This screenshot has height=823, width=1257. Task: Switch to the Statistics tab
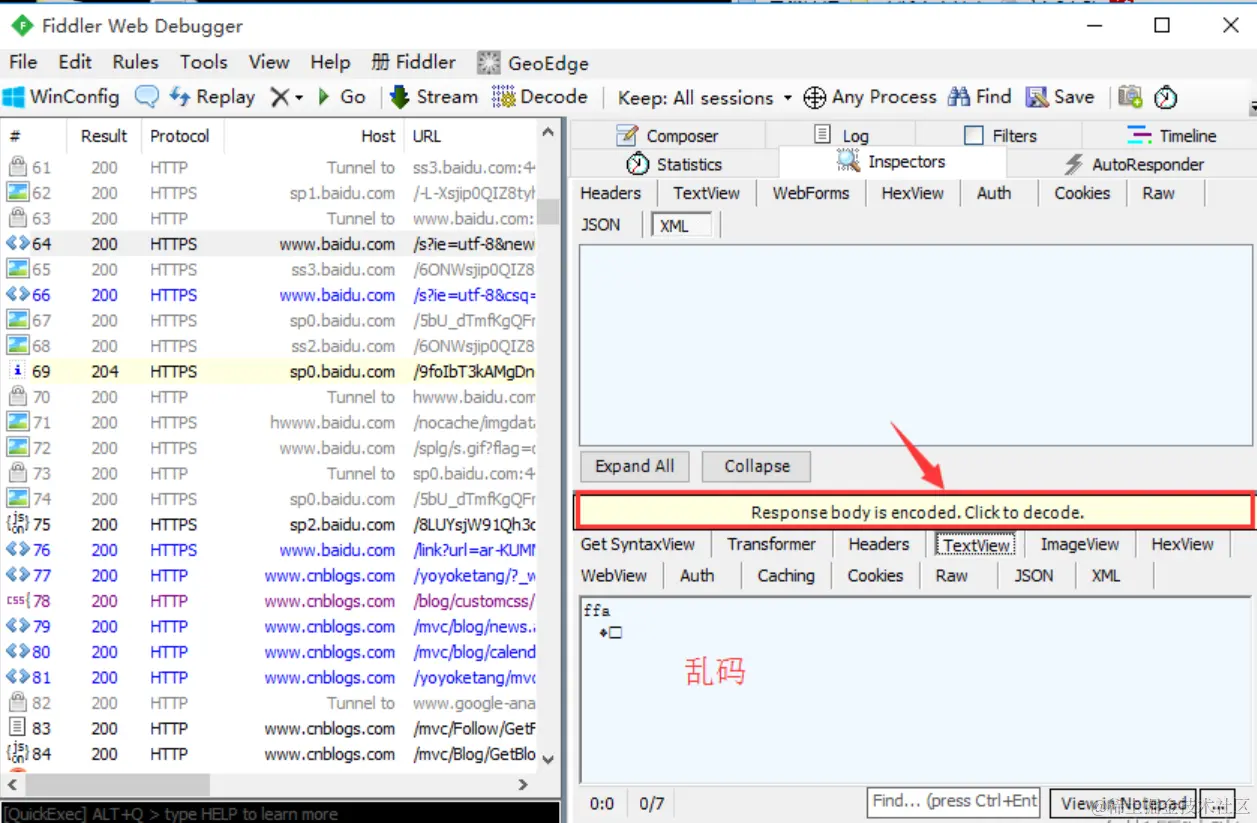click(673, 164)
